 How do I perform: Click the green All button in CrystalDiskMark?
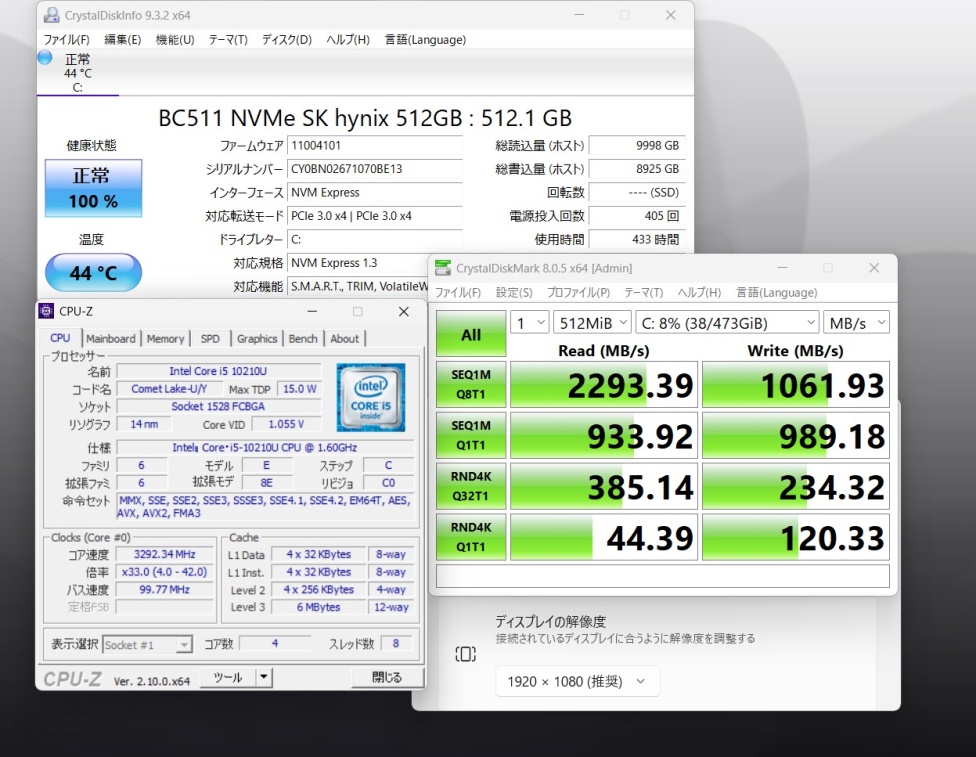471,334
